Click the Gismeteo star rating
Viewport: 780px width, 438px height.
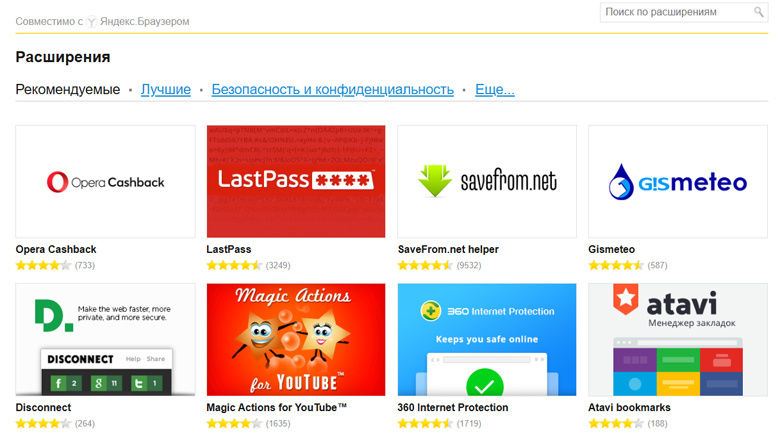click(x=616, y=265)
